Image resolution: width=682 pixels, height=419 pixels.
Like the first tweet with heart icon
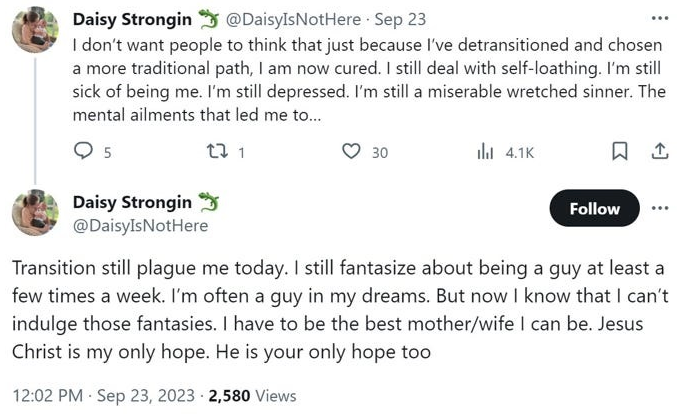[351, 151]
